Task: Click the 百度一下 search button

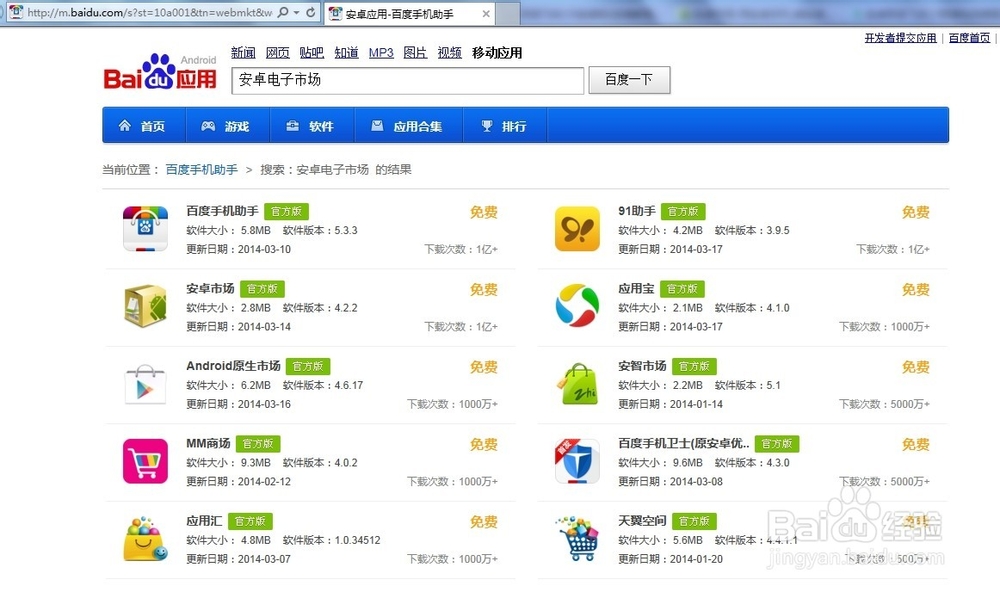Action: click(x=629, y=80)
